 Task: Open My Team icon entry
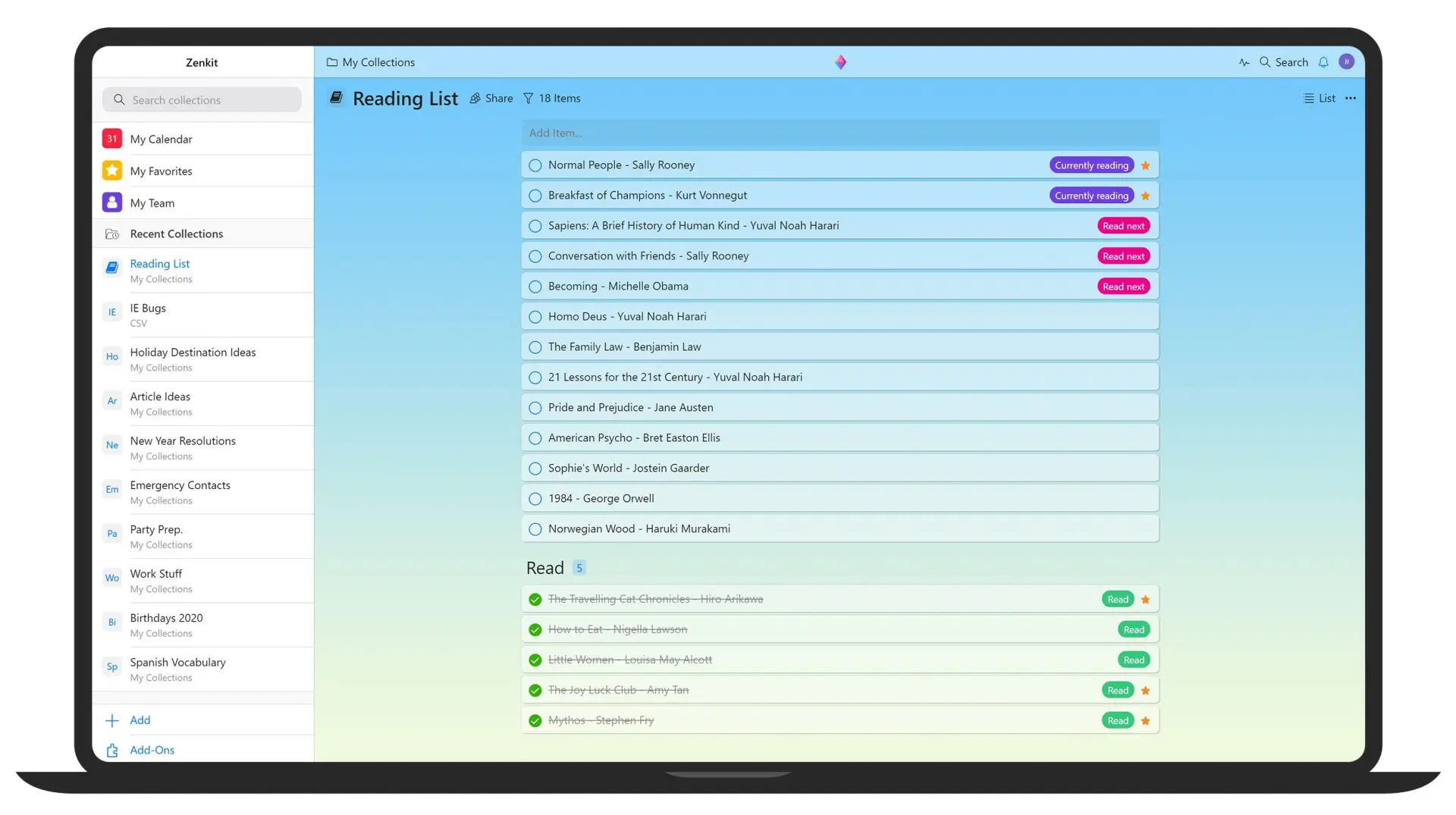coord(112,202)
